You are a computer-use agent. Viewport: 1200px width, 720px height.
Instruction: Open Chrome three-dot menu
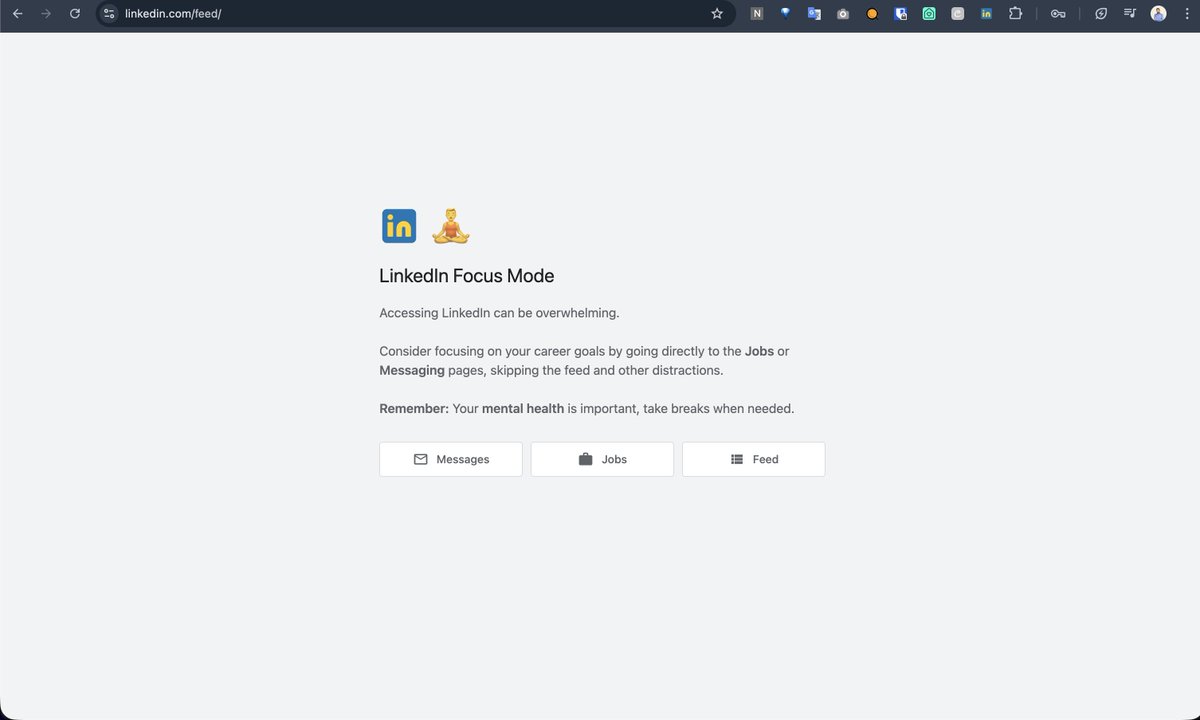(1186, 14)
